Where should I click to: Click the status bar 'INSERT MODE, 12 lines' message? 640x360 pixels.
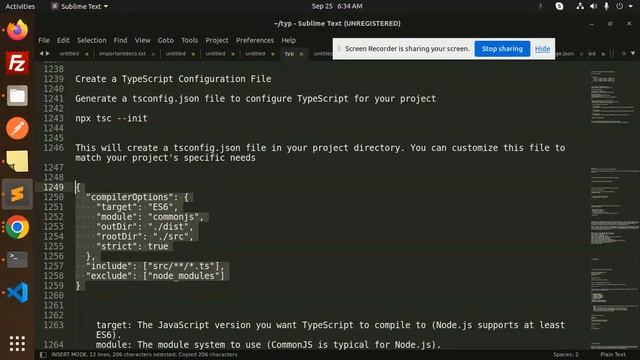click(144, 355)
